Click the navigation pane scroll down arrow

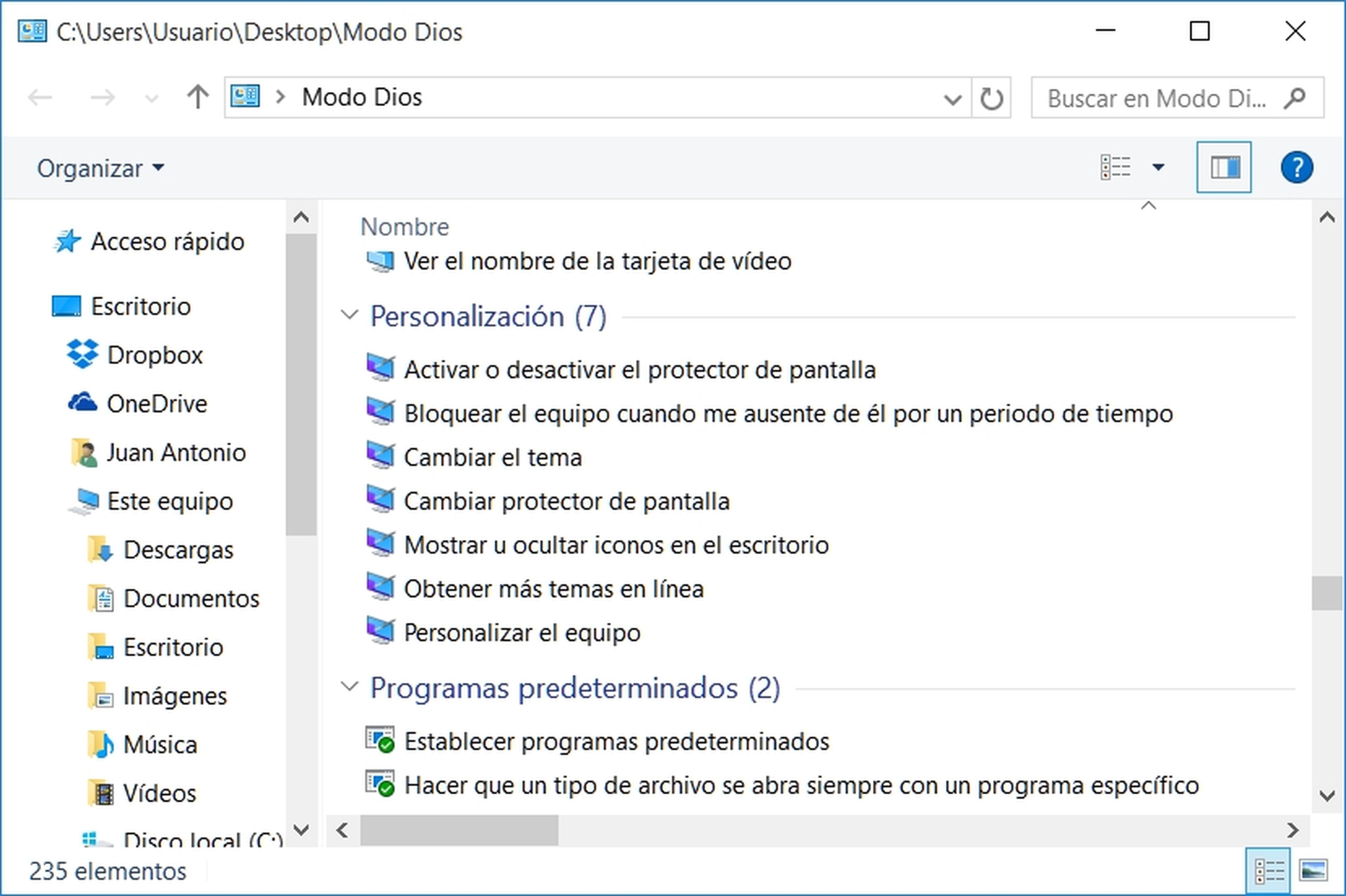coord(301,830)
